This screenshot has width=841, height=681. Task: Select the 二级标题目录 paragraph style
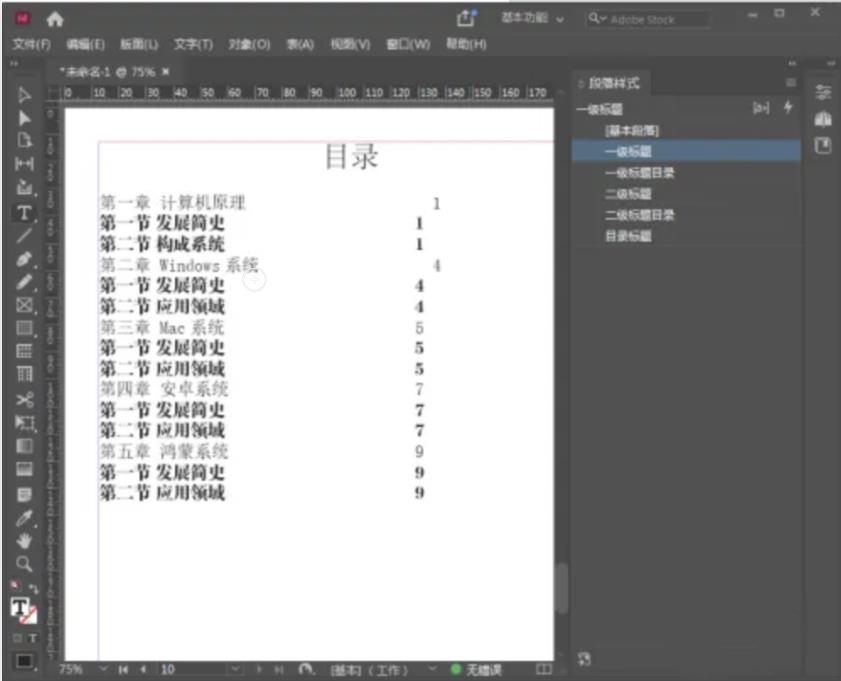click(640, 215)
